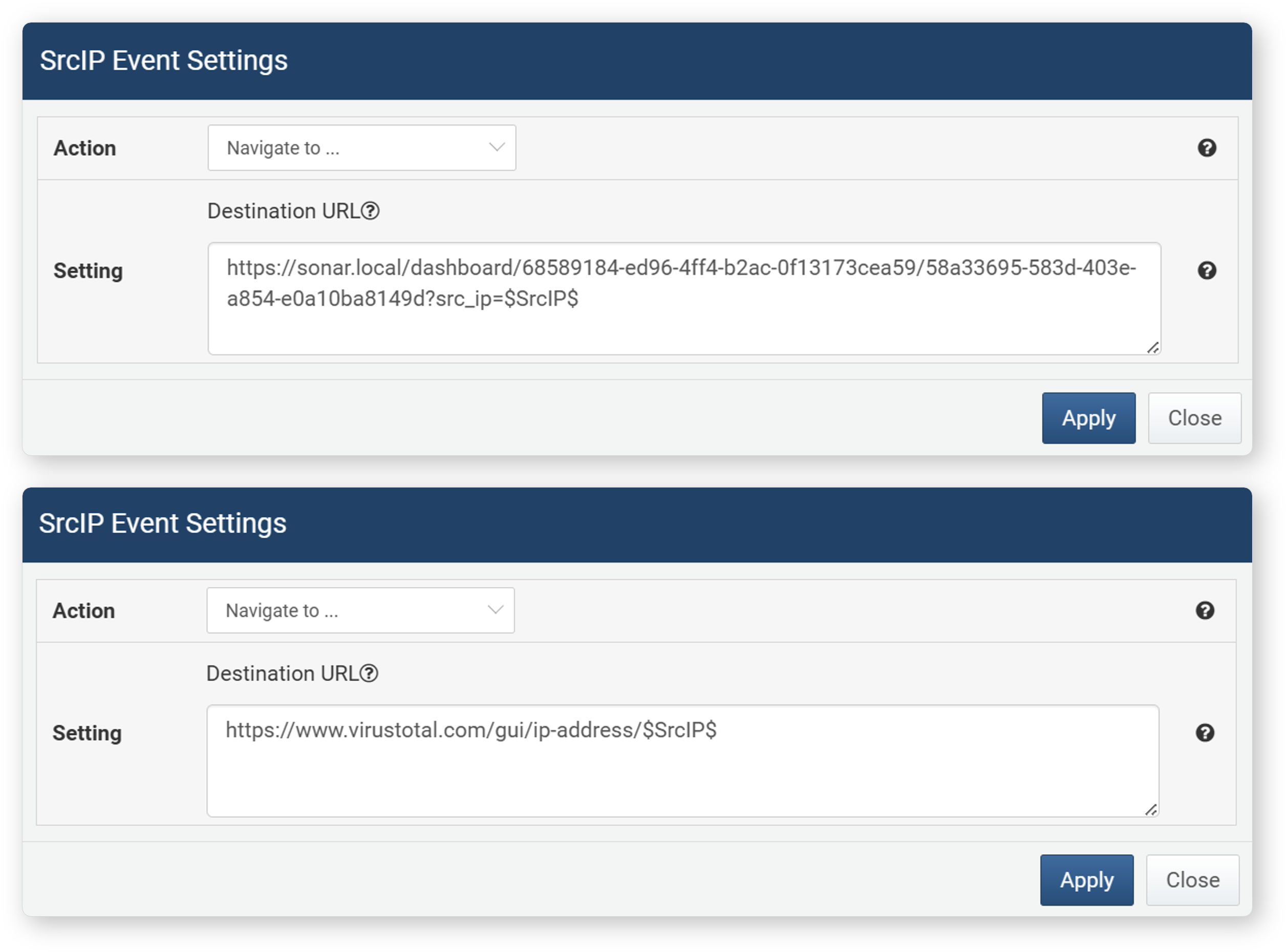
Task: Click help icon beside Action in VirusTotal dialog
Action: (x=1205, y=610)
